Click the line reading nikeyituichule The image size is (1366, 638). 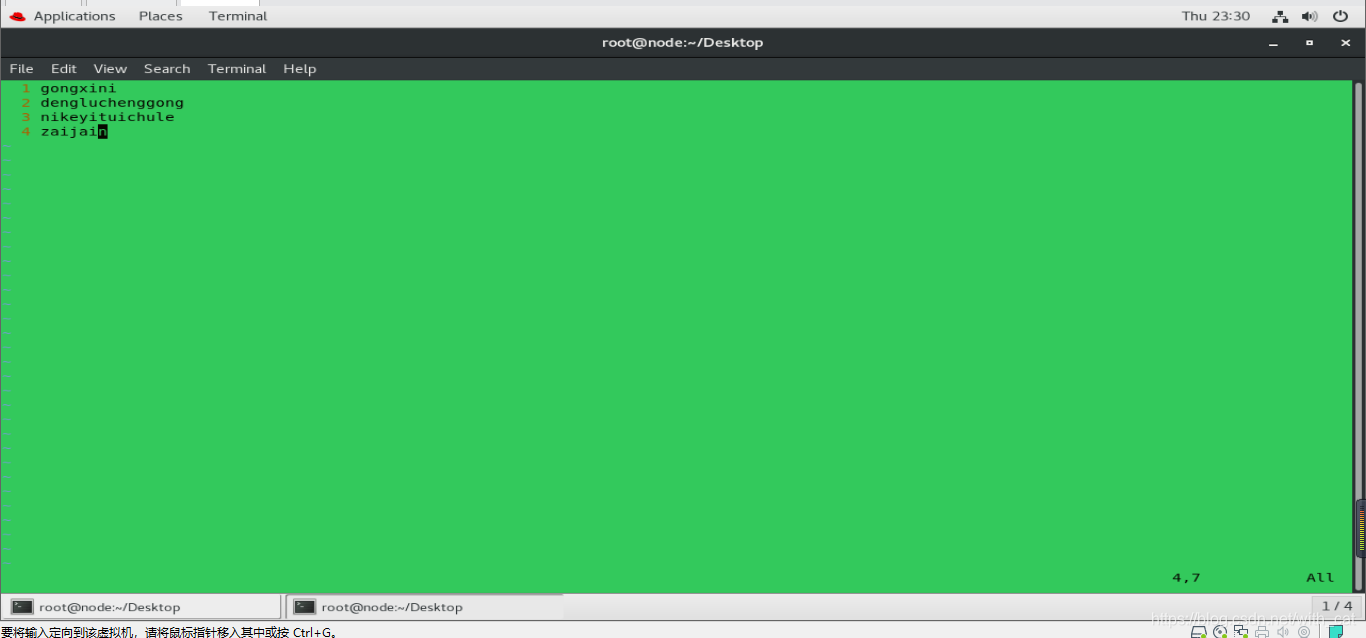point(107,117)
